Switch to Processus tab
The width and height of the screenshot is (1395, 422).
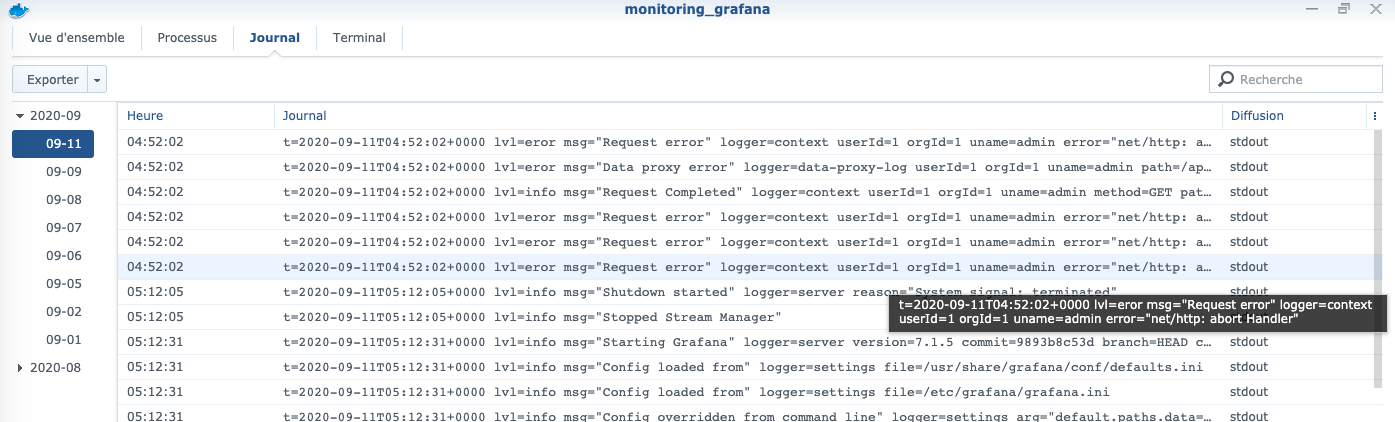[x=187, y=38]
